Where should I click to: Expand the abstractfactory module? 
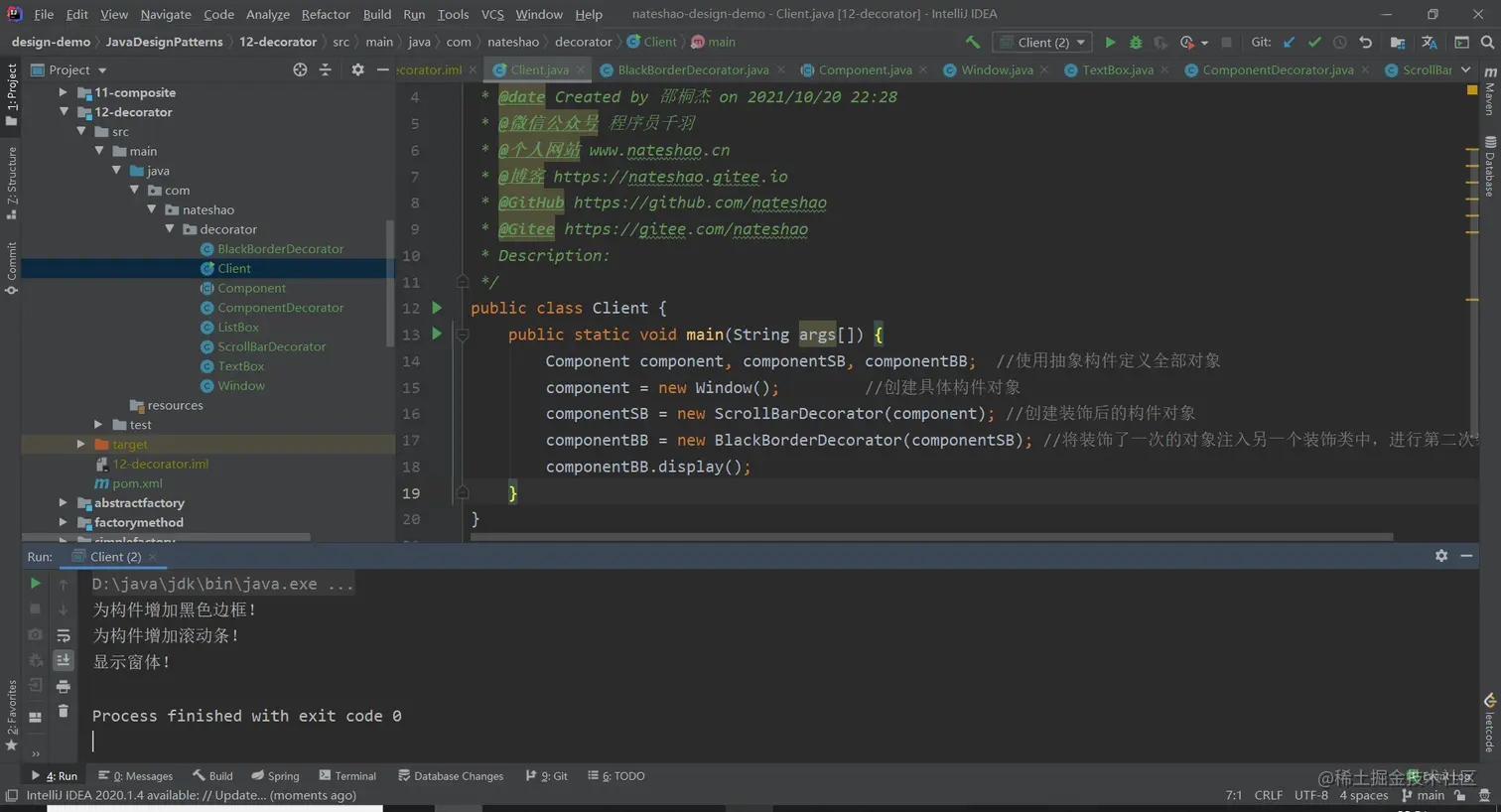tap(63, 503)
